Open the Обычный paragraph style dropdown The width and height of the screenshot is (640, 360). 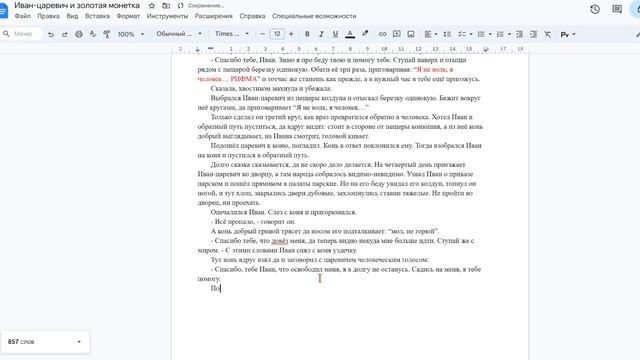pyautogui.click(x=179, y=34)
